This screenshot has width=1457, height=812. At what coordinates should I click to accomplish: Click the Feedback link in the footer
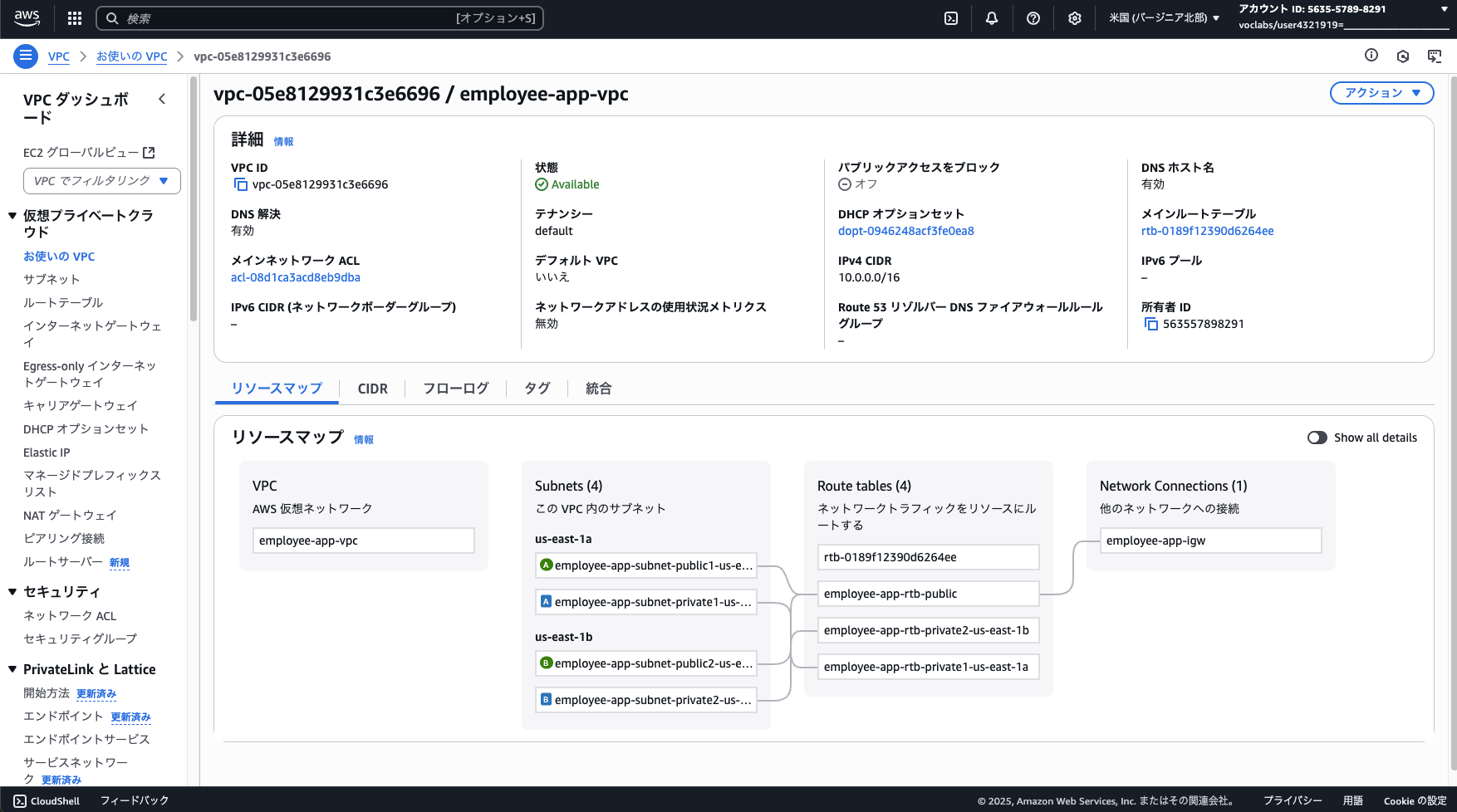click(135, 801)
